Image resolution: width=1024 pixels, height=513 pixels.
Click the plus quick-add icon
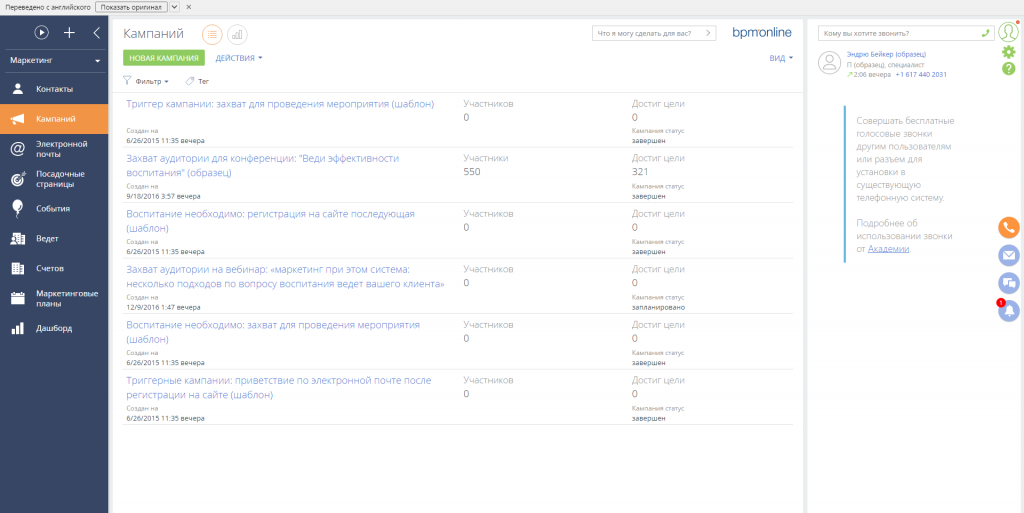(69, 32)
